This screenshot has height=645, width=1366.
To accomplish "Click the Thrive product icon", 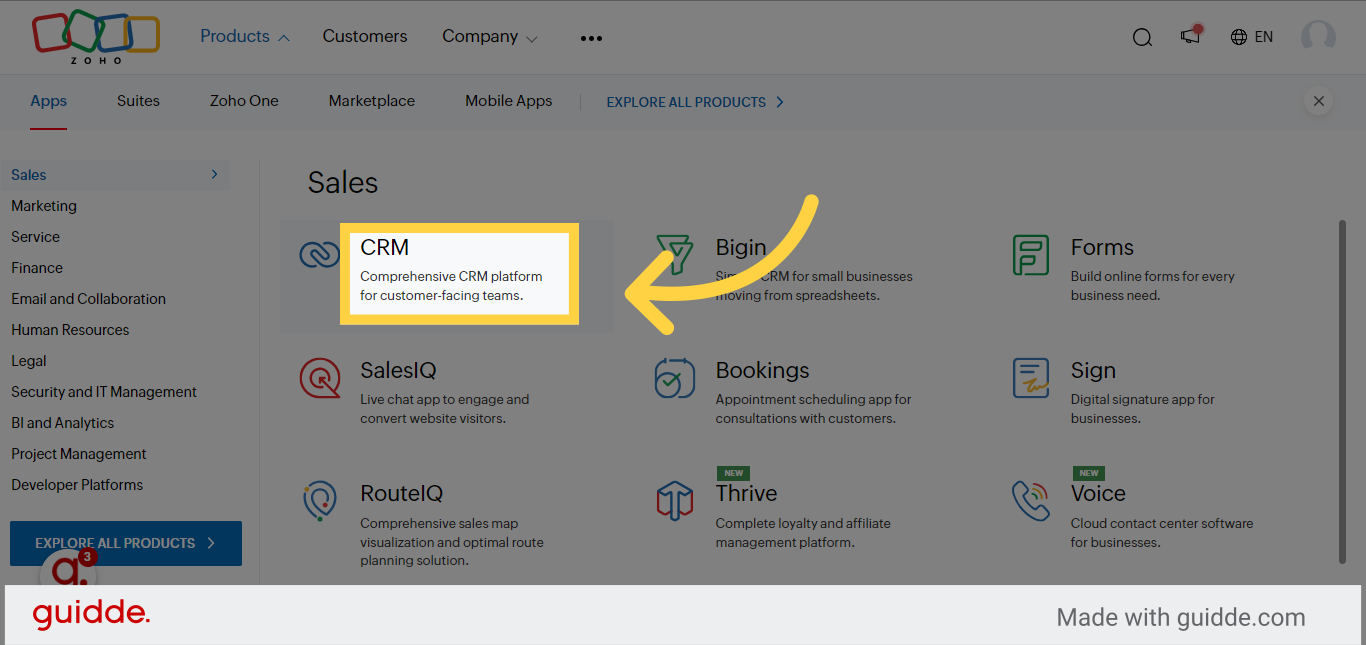I will [675, 500].
